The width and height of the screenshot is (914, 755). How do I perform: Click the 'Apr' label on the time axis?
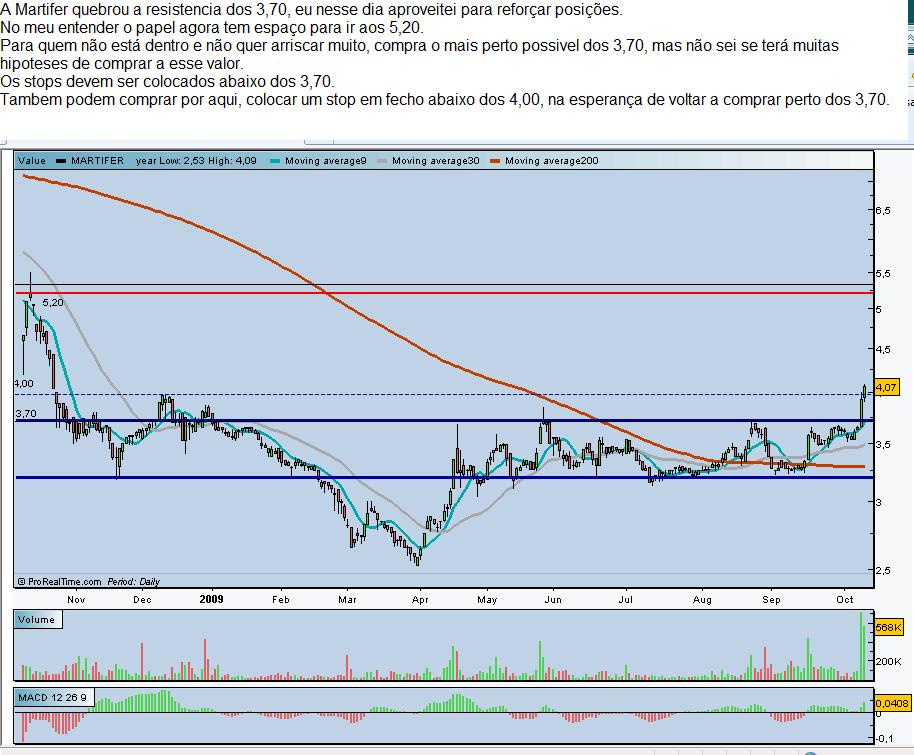[x=420, y=599]
